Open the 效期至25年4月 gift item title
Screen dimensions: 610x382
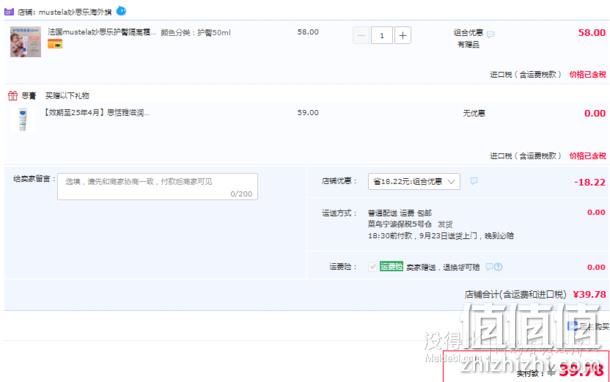[x=96, y=113]
